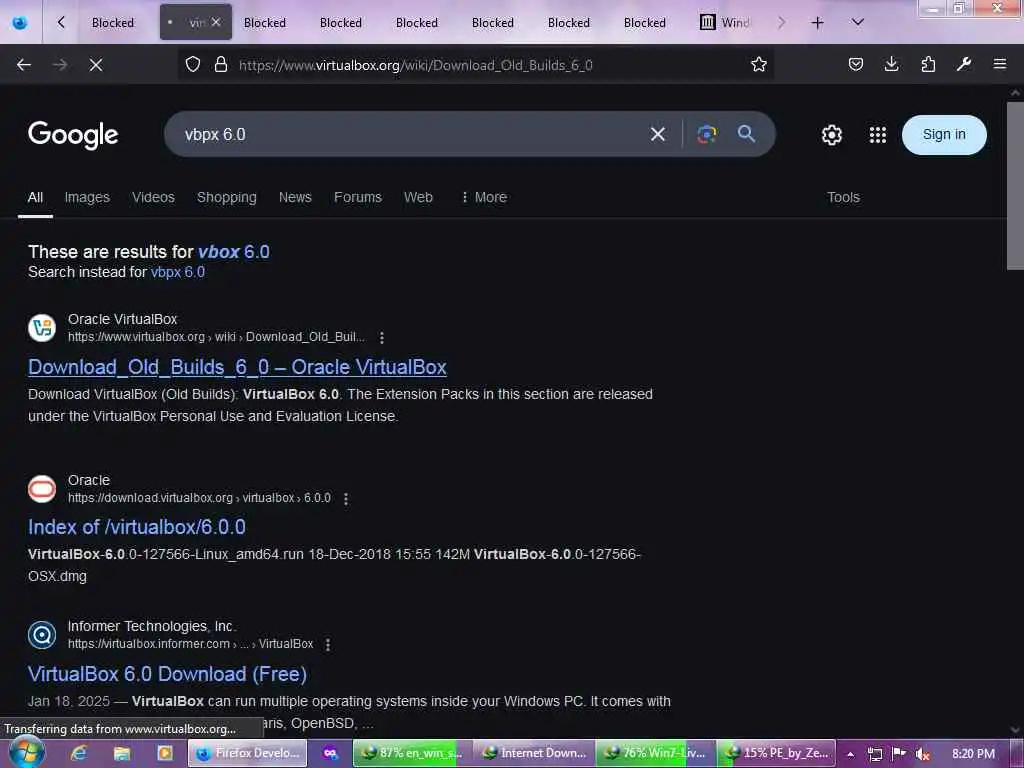1024x768 pixels.
Task: Open options for download.virtualbox.org result
Action: (x=346, y=498)
